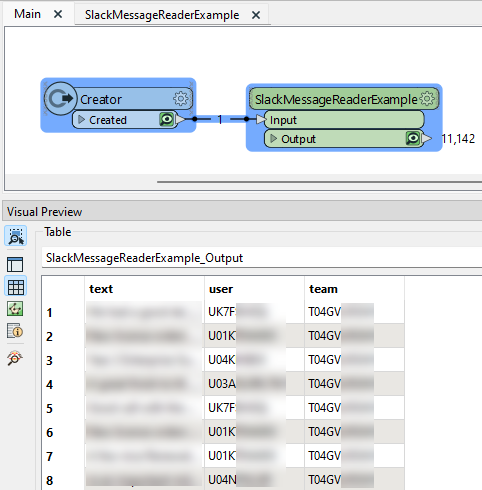
Task: Close the SlackMessageReaderExample tab
Action: pos(256,15)
